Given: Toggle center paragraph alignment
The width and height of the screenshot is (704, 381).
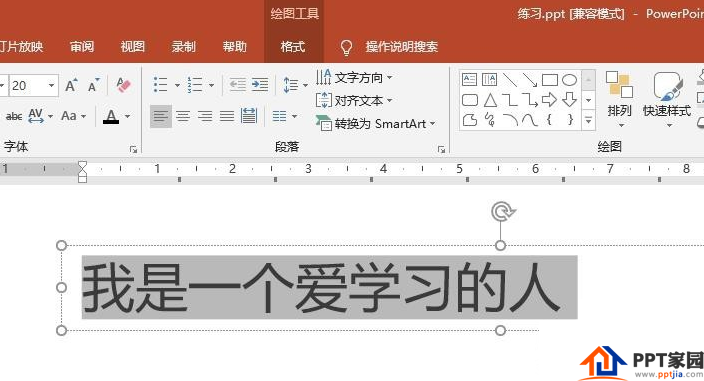Looking at the screenshot, I should pos(183,117).
